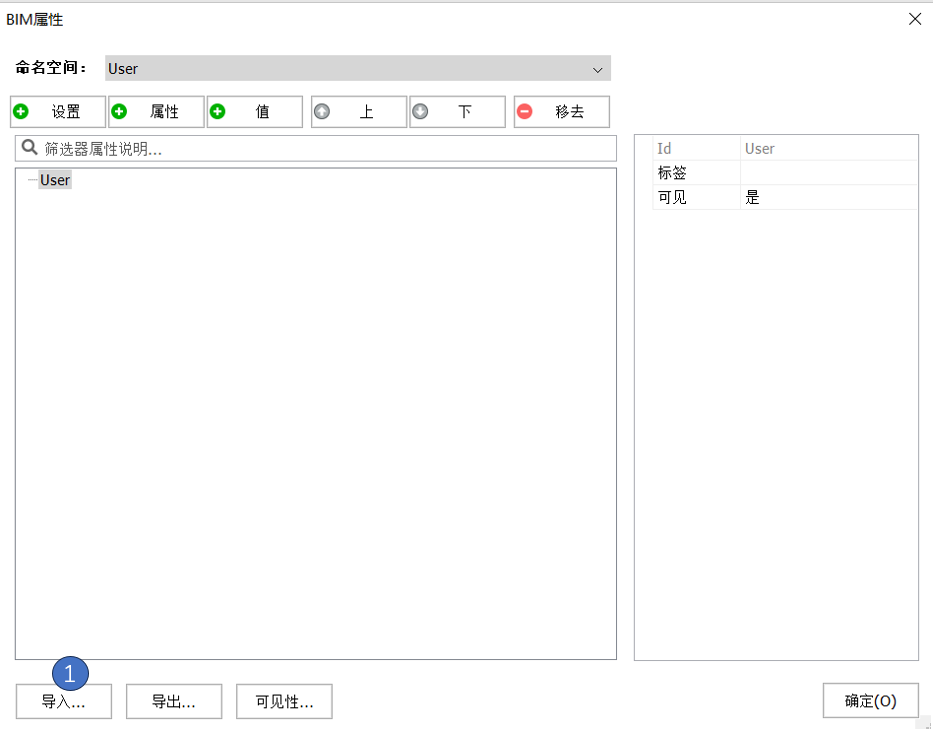Screen dimensions: 933x729
Task: Open the 可见性... dialog button
Action: pos(284,701)
